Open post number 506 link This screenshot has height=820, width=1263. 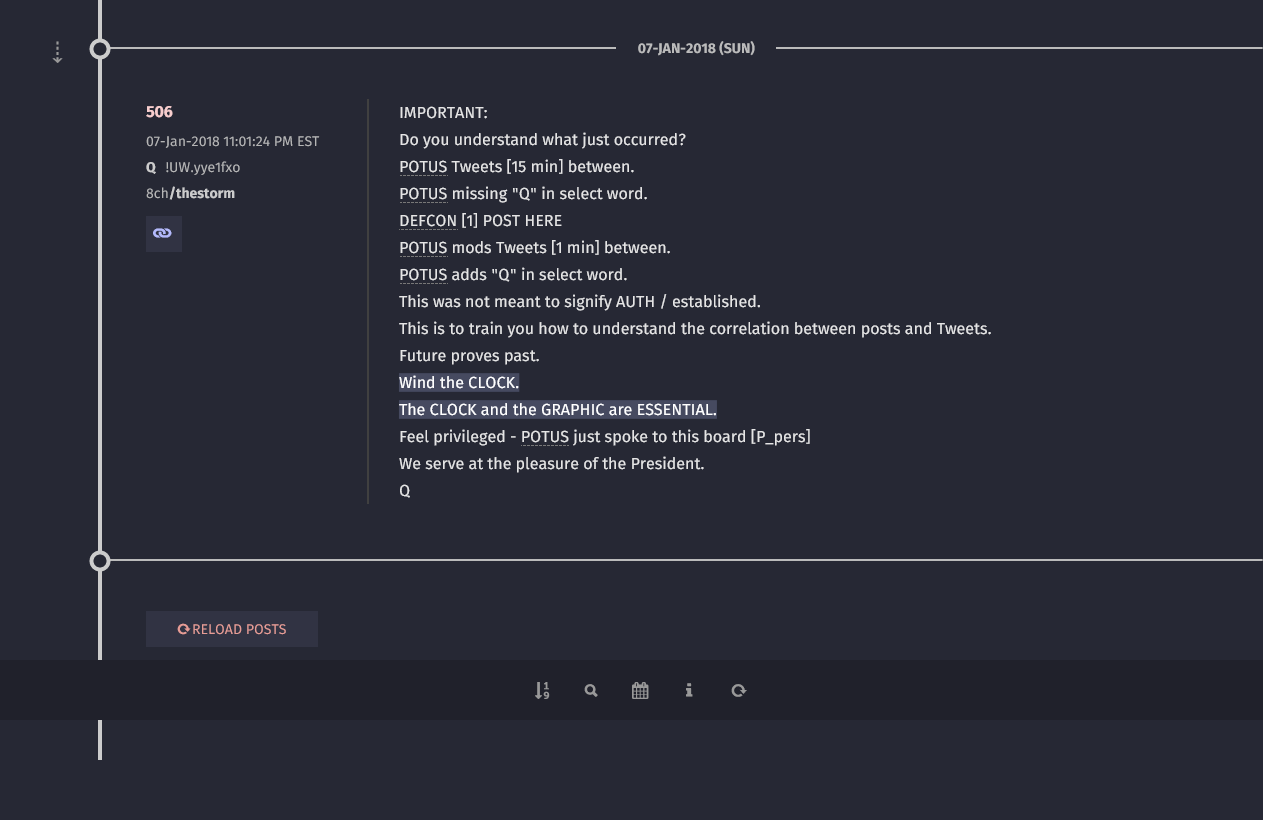tap(159, 112)
